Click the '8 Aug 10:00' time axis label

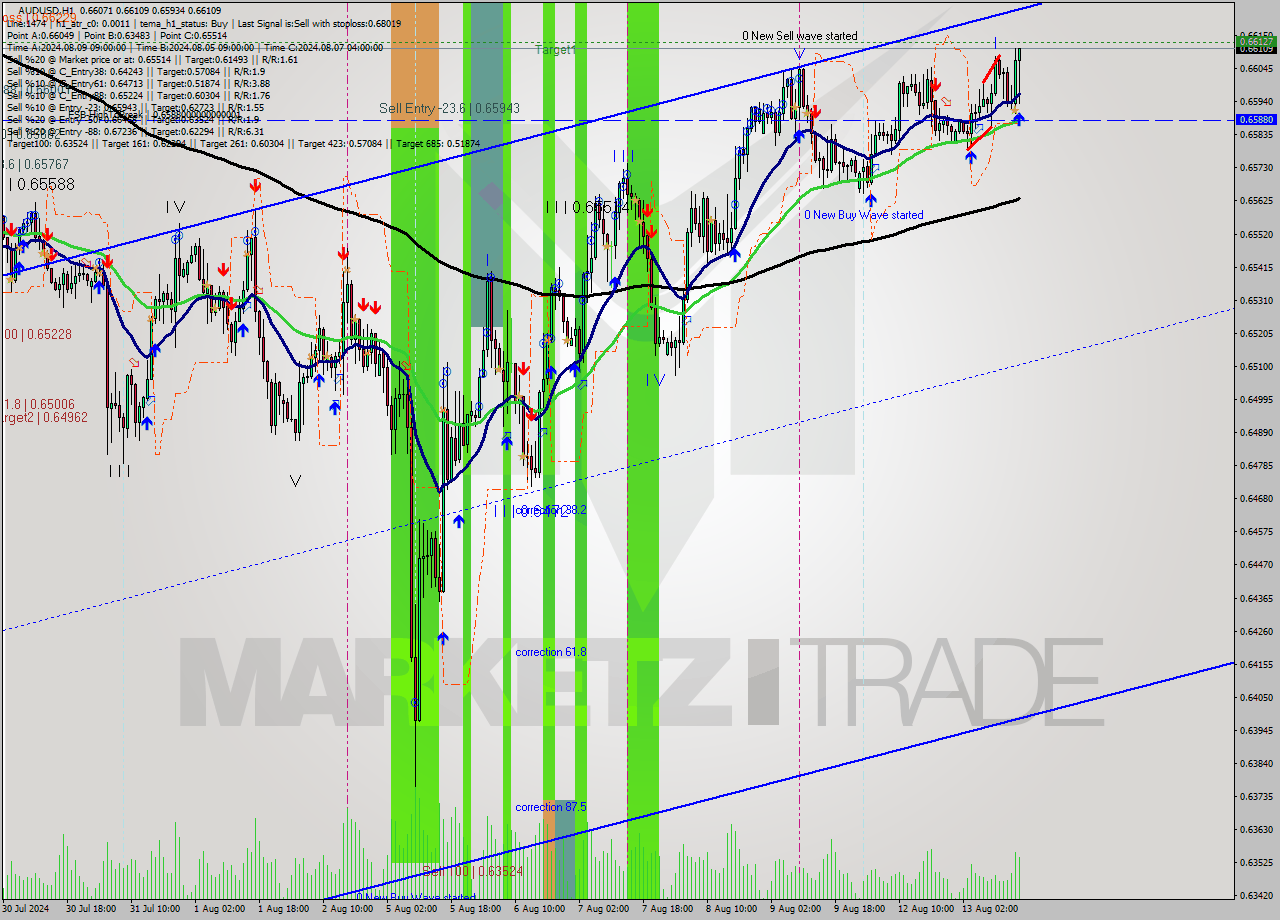(x=731, y=910)
